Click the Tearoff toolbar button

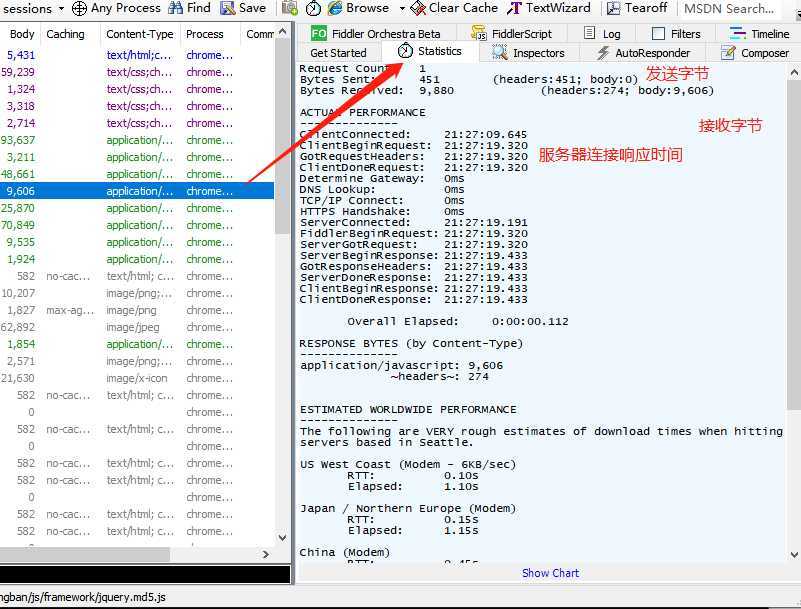click(637, 8)
